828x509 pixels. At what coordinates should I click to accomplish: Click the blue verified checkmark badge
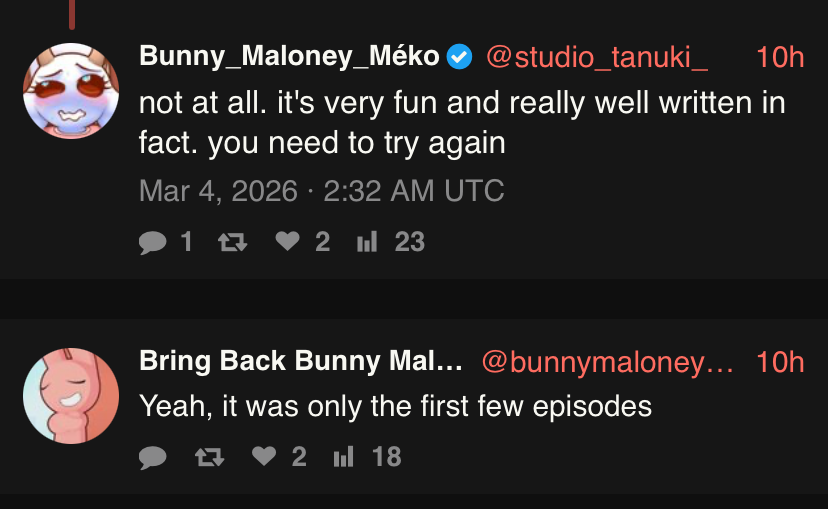pyautogui.click(x=459, y=57)
